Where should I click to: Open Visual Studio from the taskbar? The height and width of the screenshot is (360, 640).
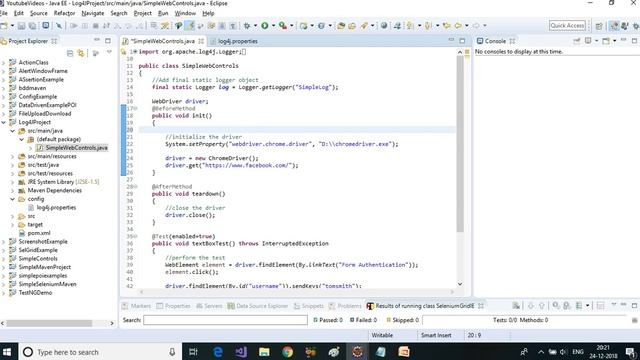241,351
